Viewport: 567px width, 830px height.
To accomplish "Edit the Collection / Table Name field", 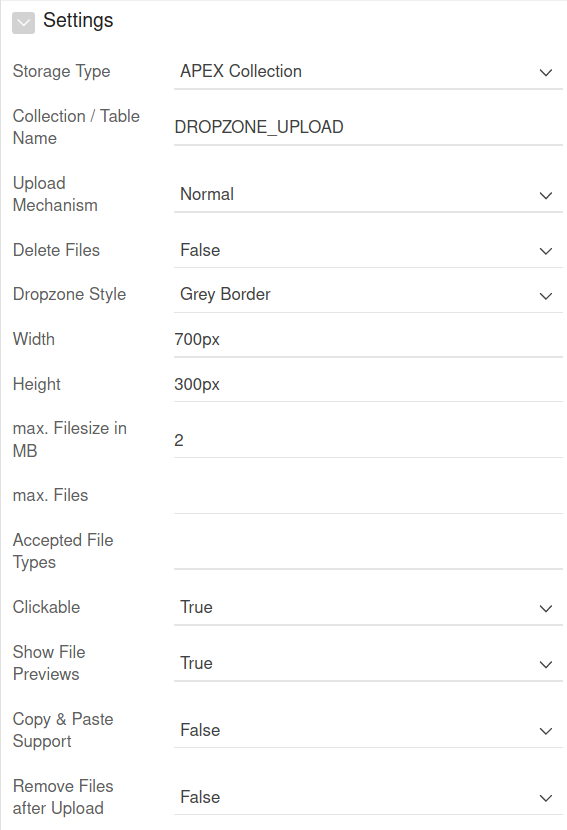I will pyautogui.click(x=368, y=127).
